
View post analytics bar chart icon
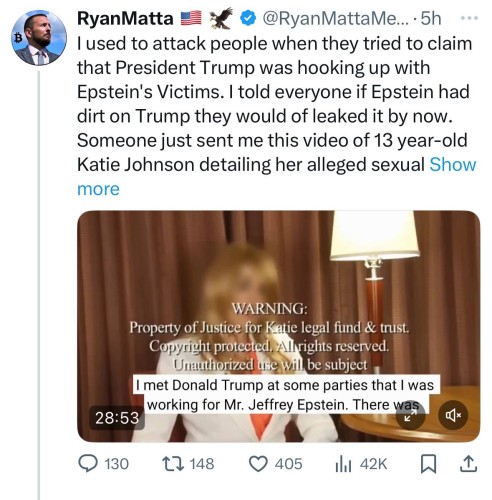(343, 464)
